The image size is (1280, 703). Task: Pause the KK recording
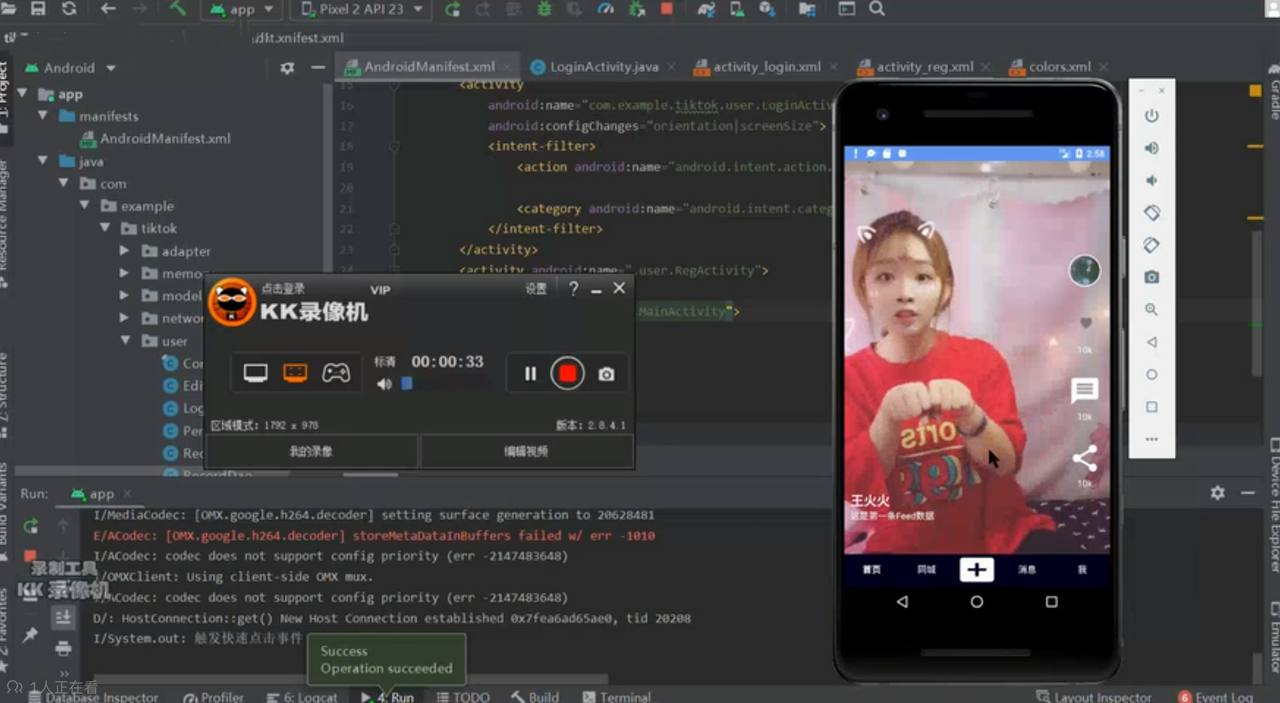pyautogui.click(x=530, y=374)
